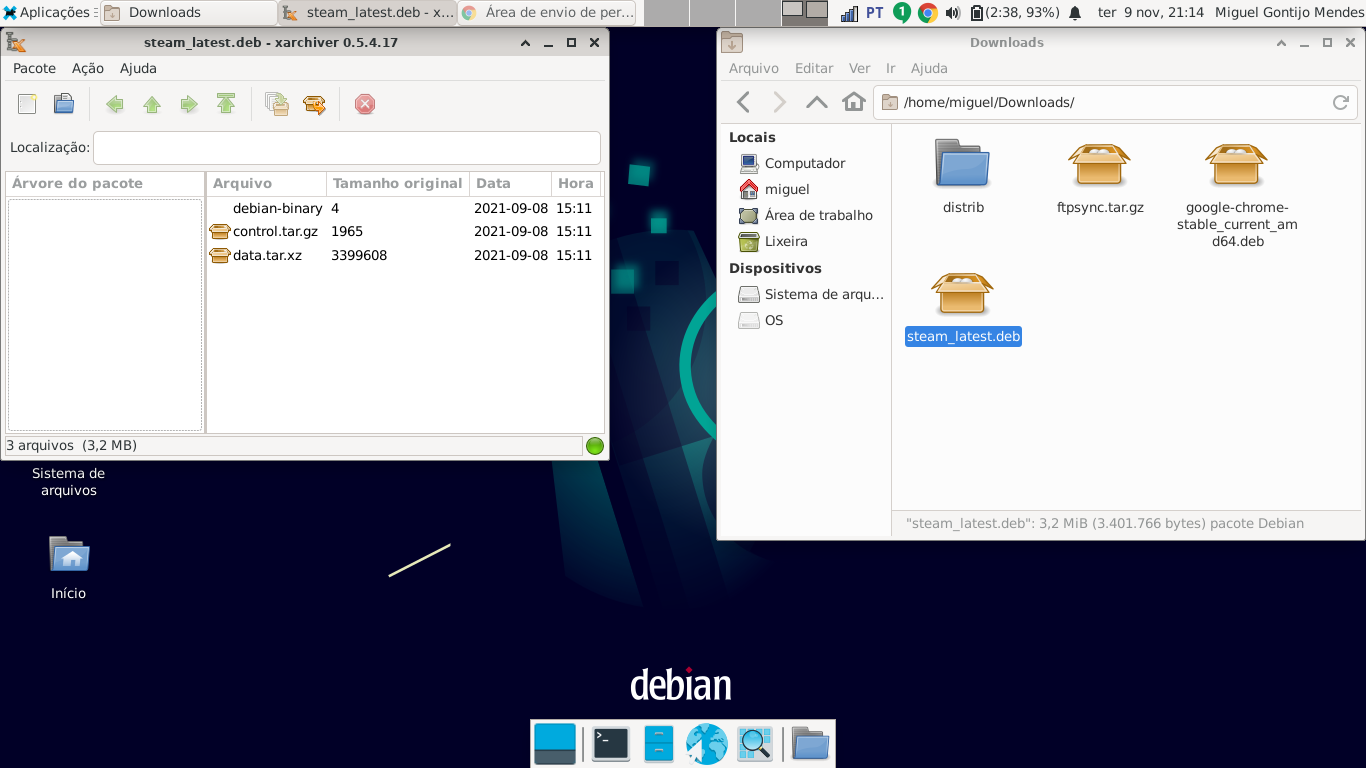
Task: Sort by the Arquivo column header
Action: click(x=266, y=183)
